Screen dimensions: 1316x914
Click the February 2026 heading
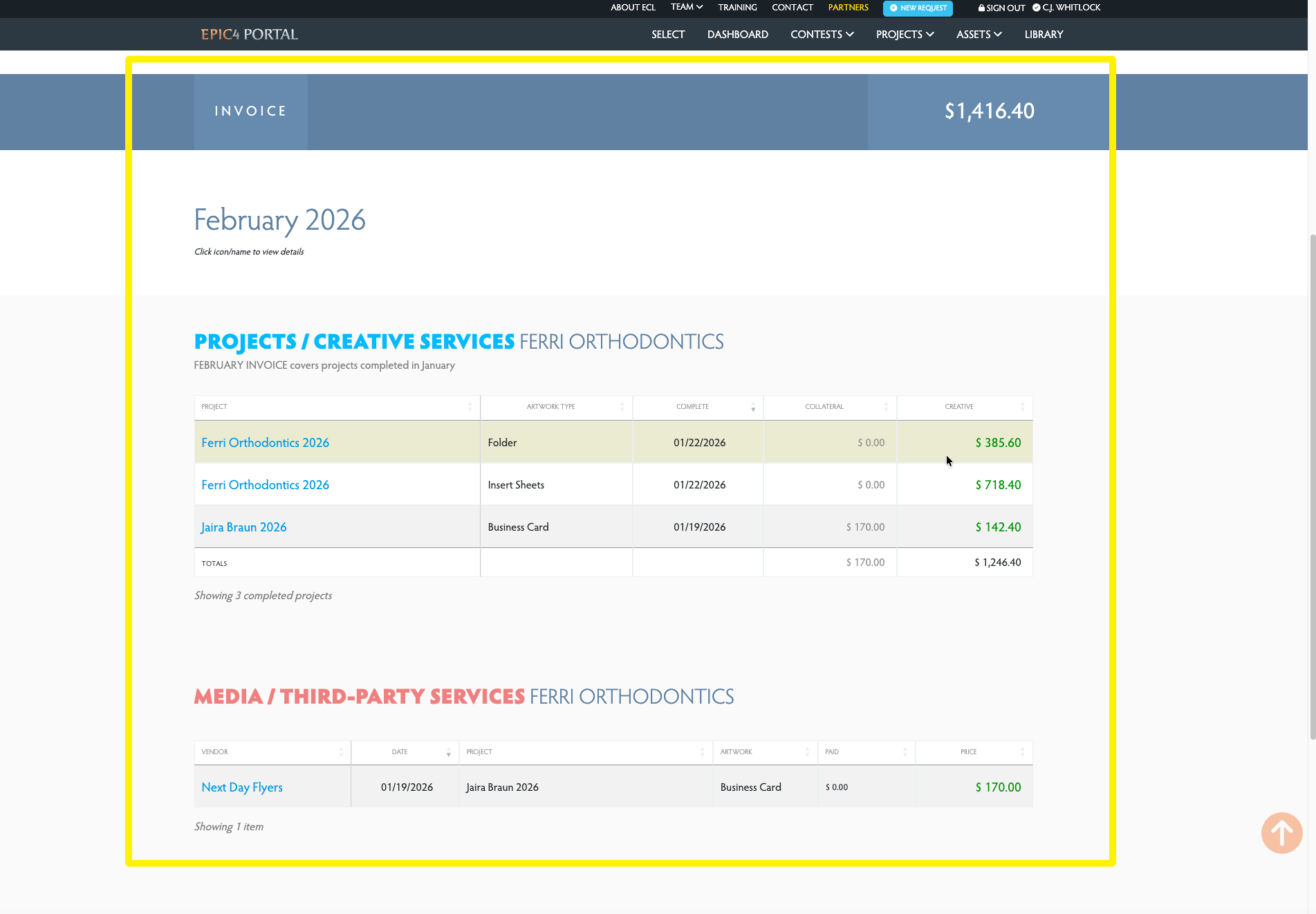pos(279,221)
